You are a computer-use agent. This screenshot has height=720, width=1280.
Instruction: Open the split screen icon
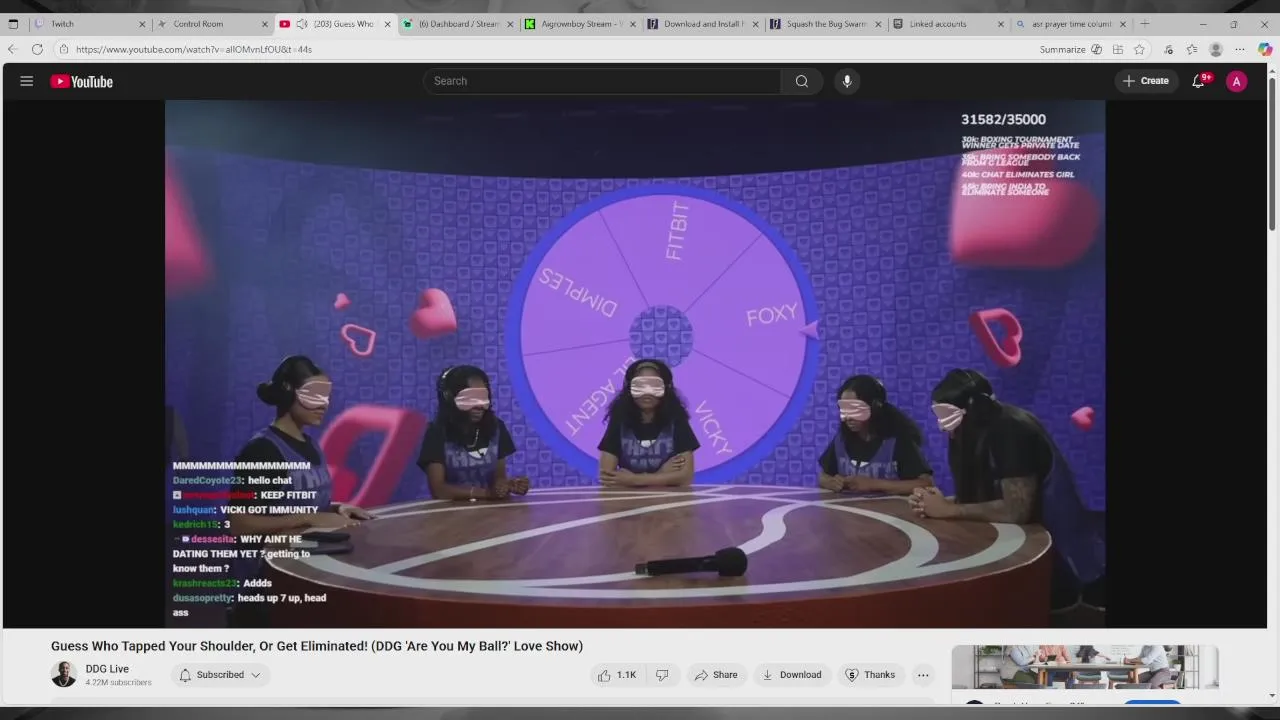pyautogui.click(x=1117, y=49)
